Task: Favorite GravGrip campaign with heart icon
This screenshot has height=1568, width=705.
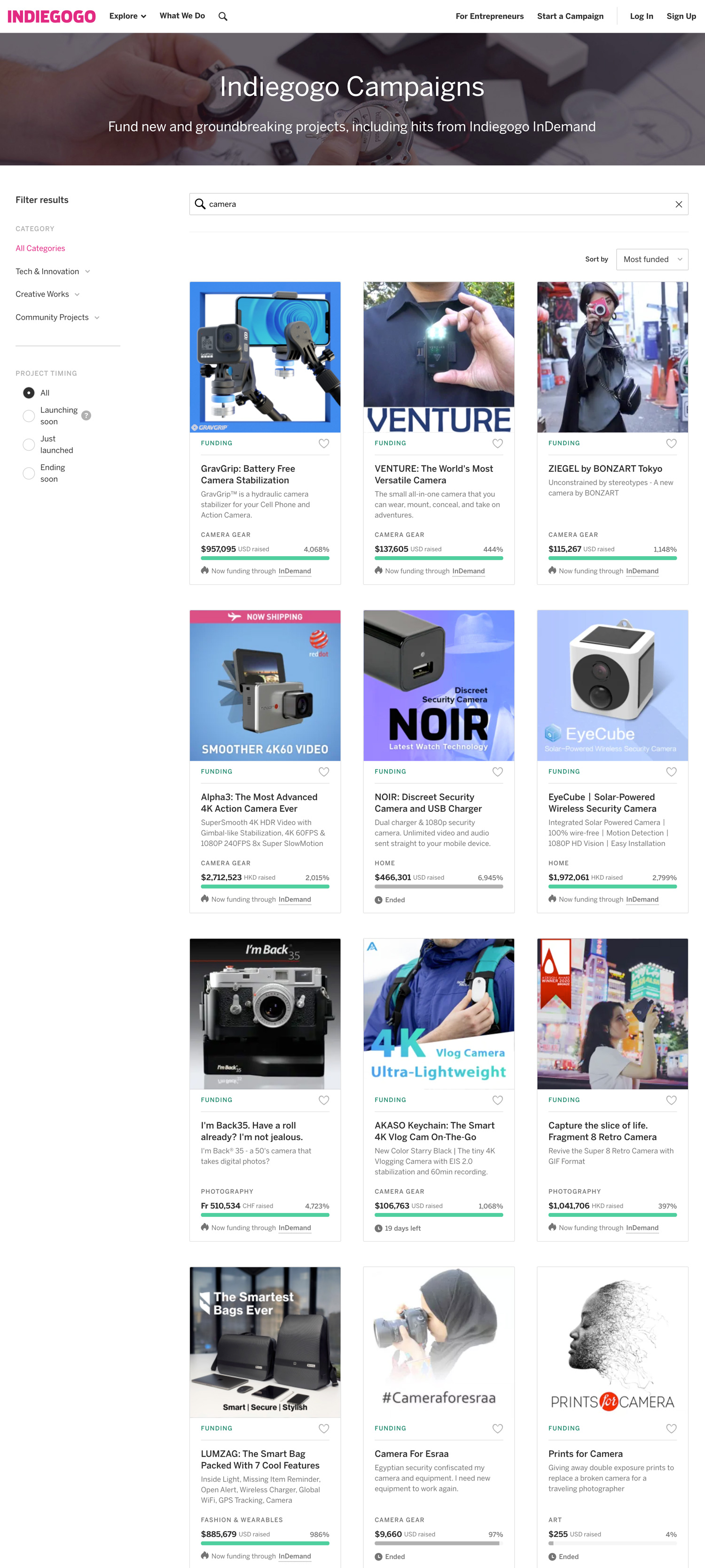Action: 324,444
